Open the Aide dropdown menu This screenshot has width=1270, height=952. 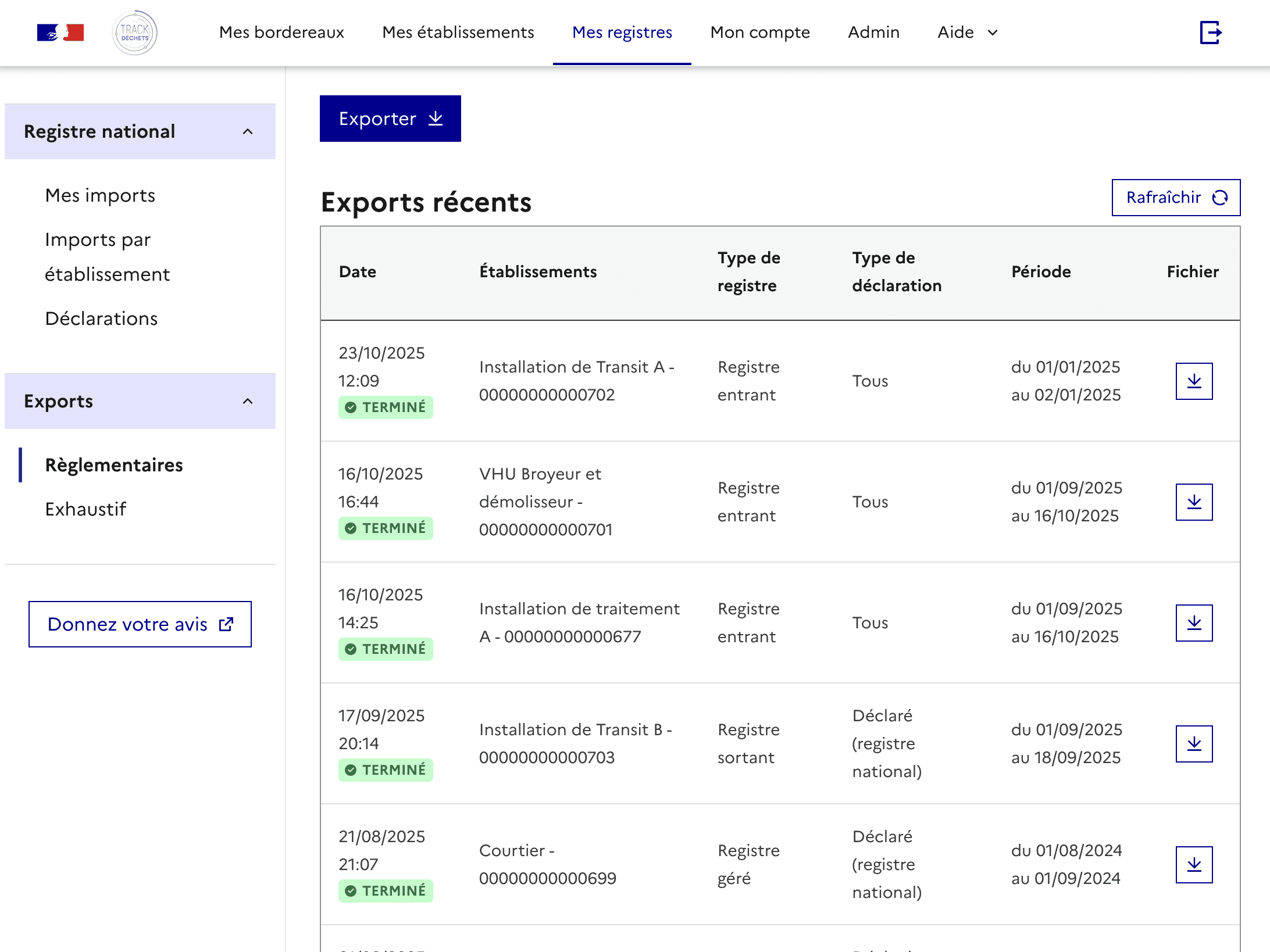[966, 33]
